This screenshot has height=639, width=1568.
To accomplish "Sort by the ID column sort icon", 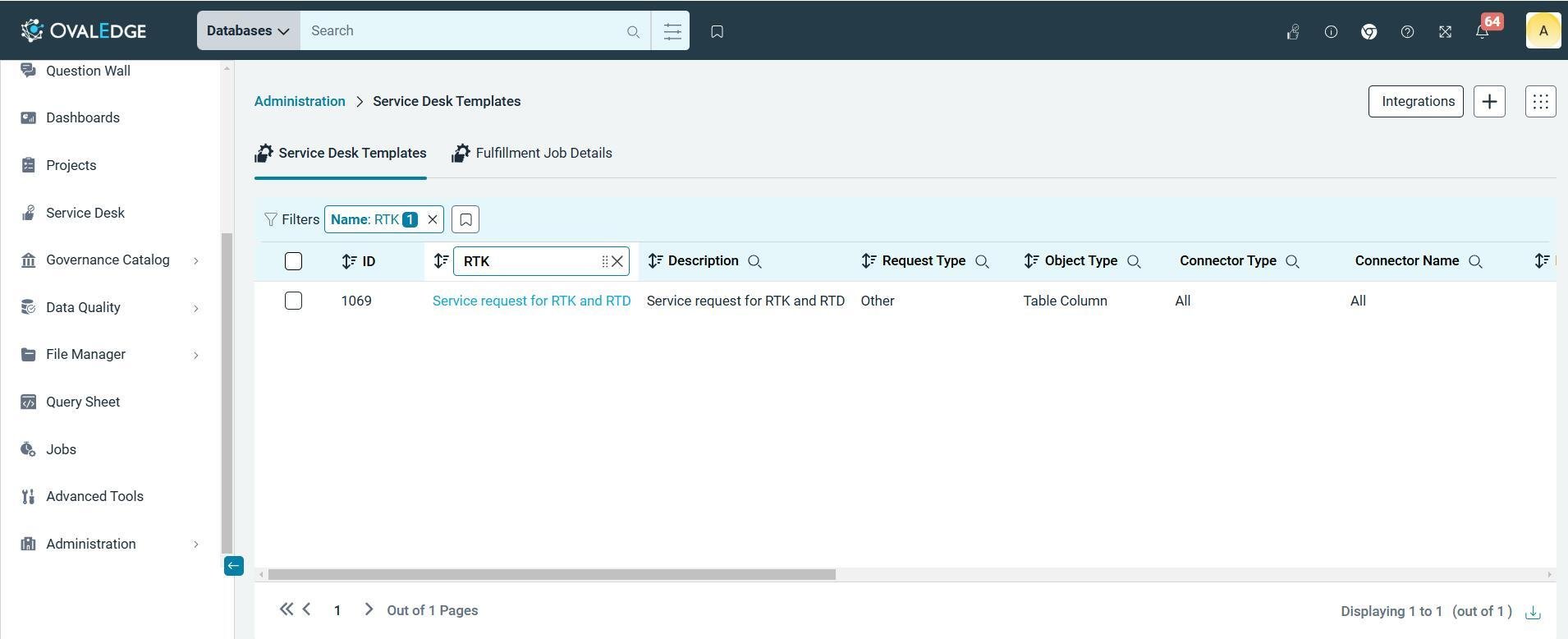I will pyautogui.click(x=349, y=261).
